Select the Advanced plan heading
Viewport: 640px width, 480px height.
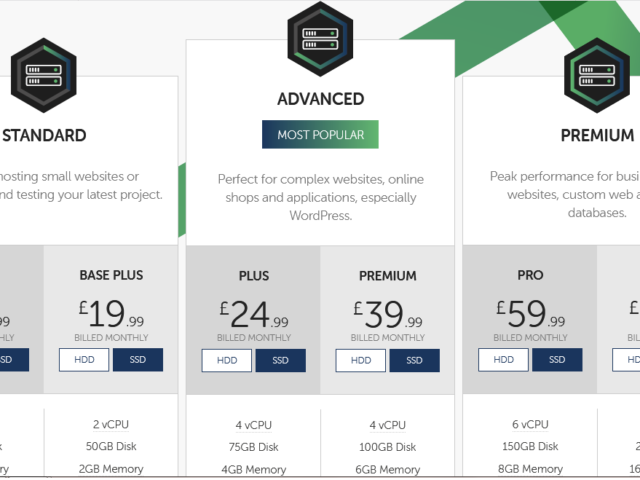pyautogui.click(x=320, y=99)
